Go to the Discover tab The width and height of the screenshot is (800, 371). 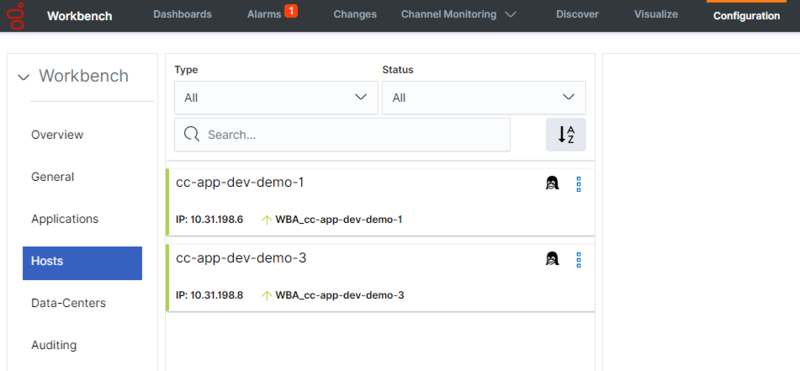(x=578, y=14)
